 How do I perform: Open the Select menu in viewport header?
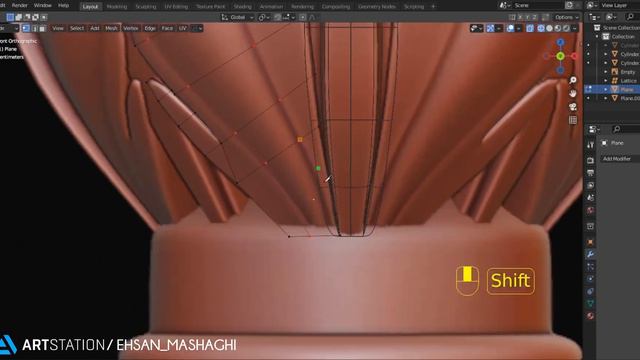[x=77, y=28]
